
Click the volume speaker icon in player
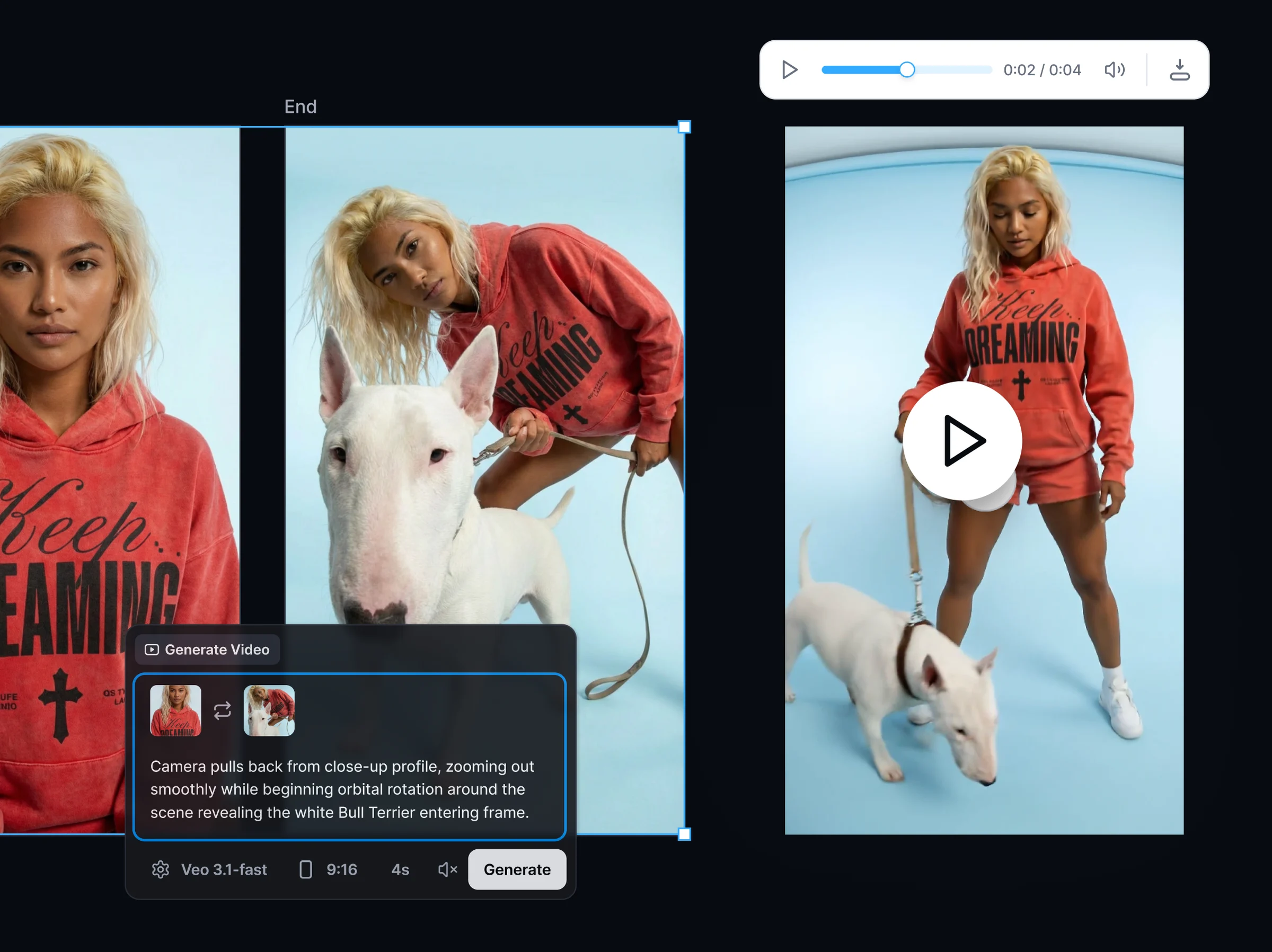click(1114, 69)
